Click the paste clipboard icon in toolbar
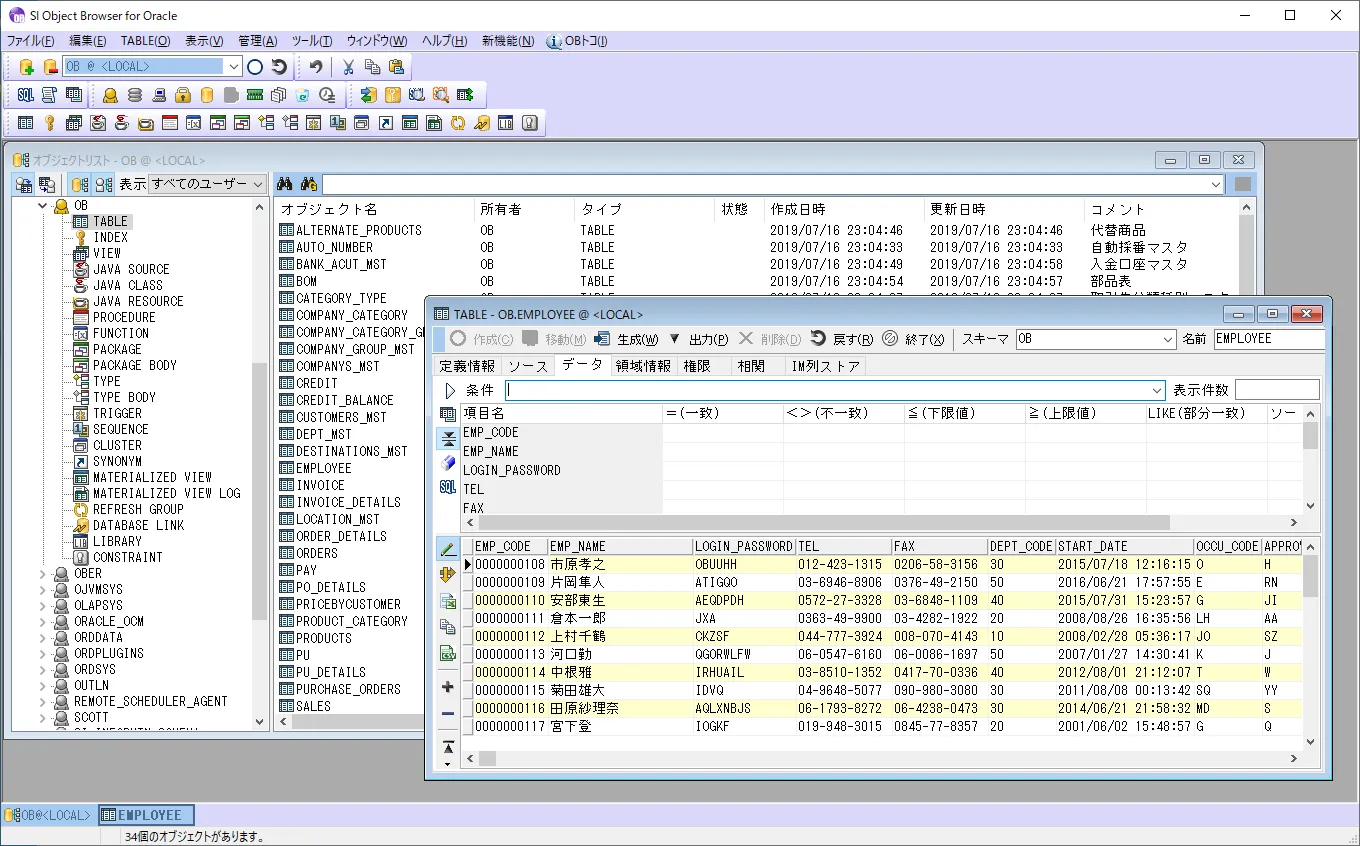Viewport: 1360px width, 846px height. [396, 67]
